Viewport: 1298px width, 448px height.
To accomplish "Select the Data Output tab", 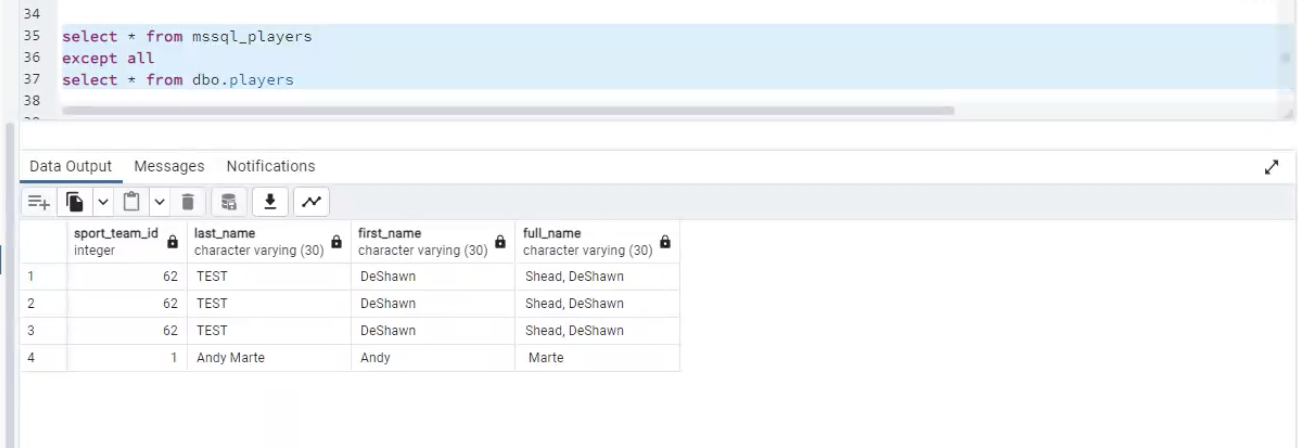I will [71, 166].
